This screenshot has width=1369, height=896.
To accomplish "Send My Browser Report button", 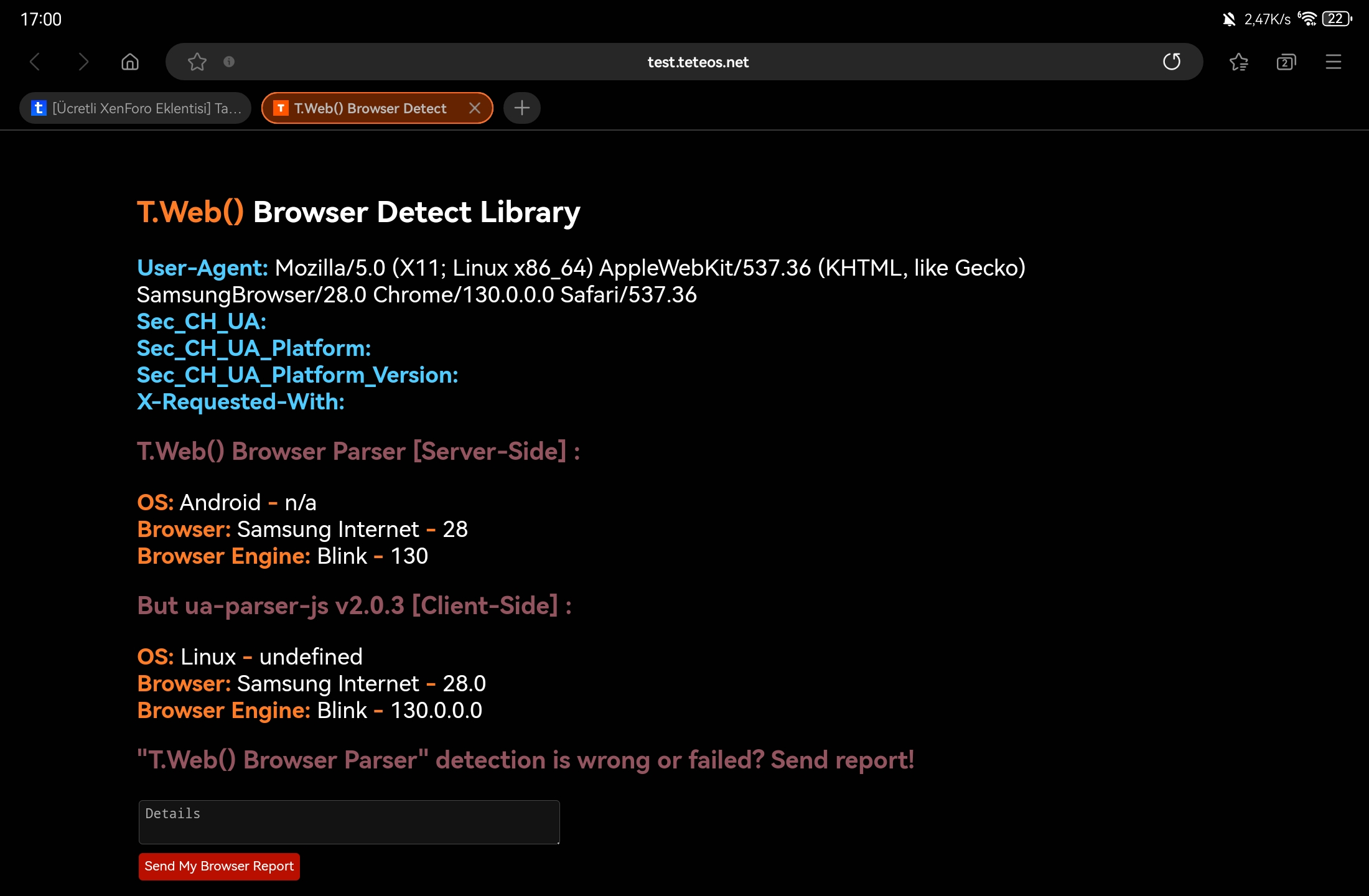I will (219, 866).
